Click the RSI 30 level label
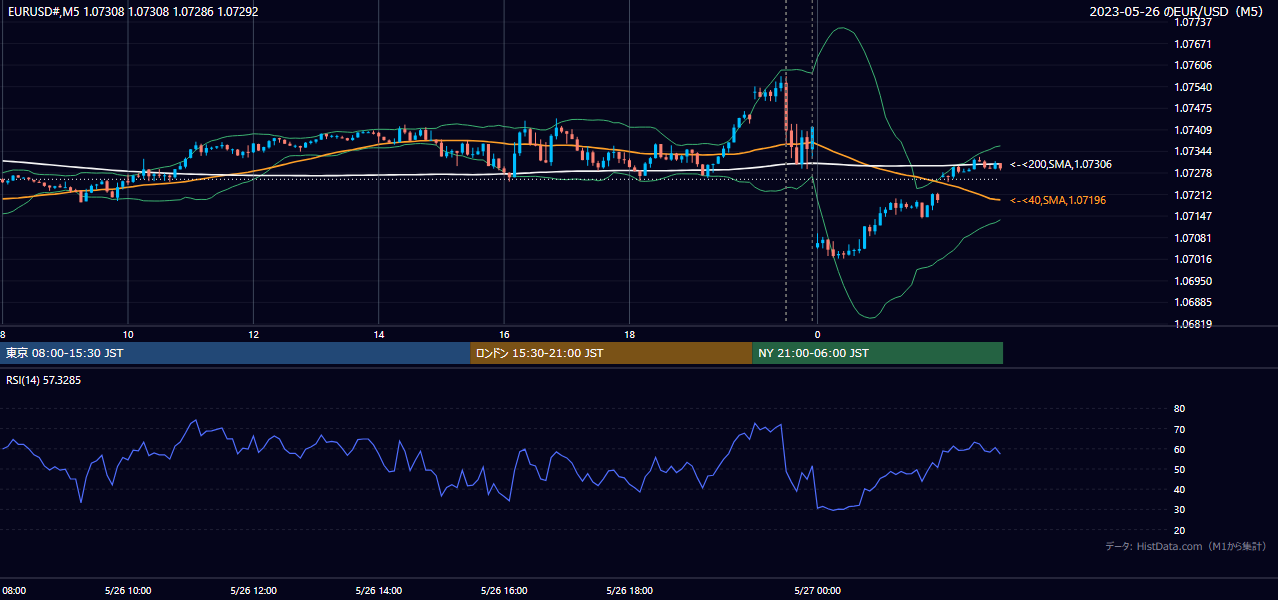This screenshot has height=600, width=1278. pyautogui.click(x=1179, y=510)
